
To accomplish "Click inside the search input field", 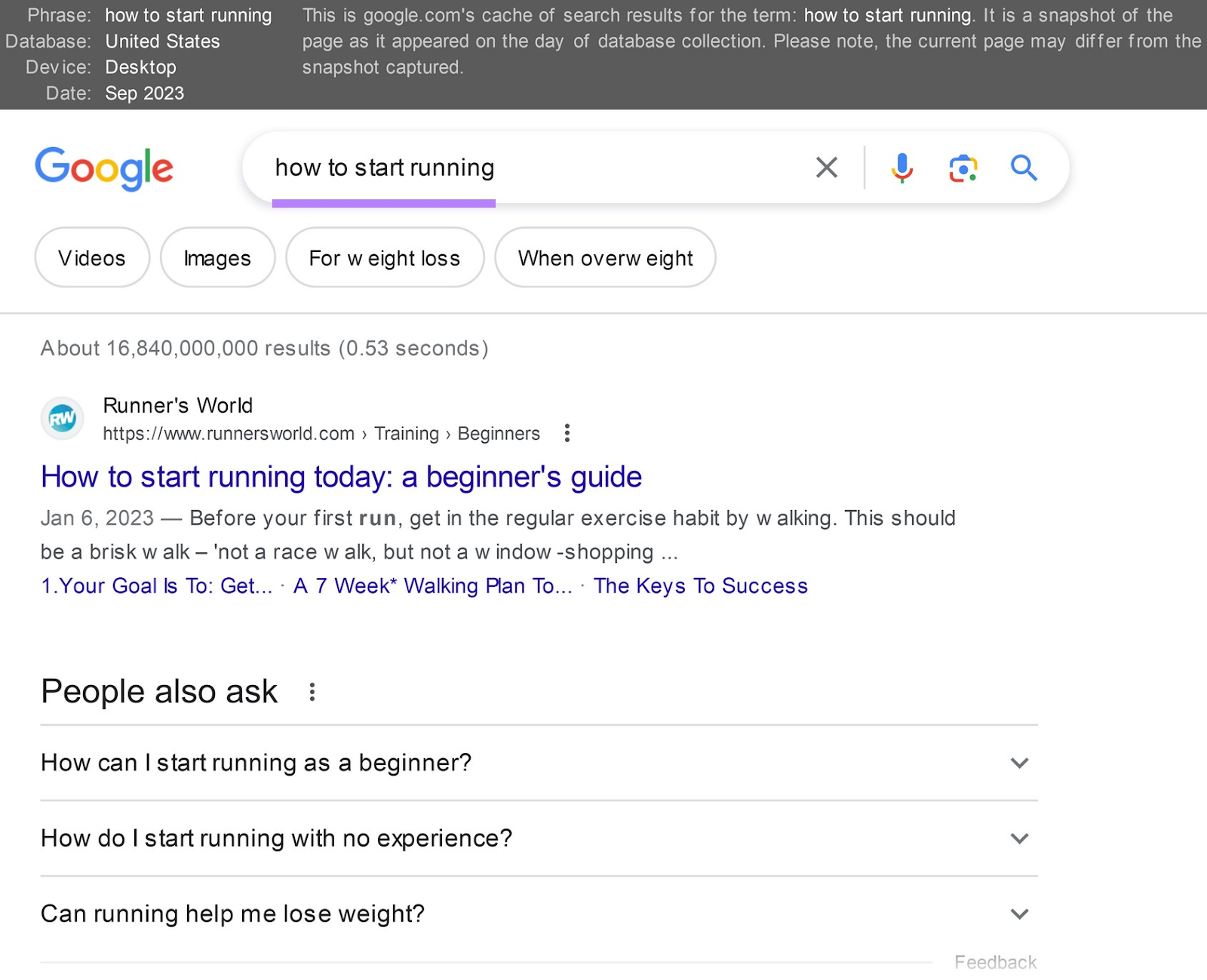I will (528, 167).
